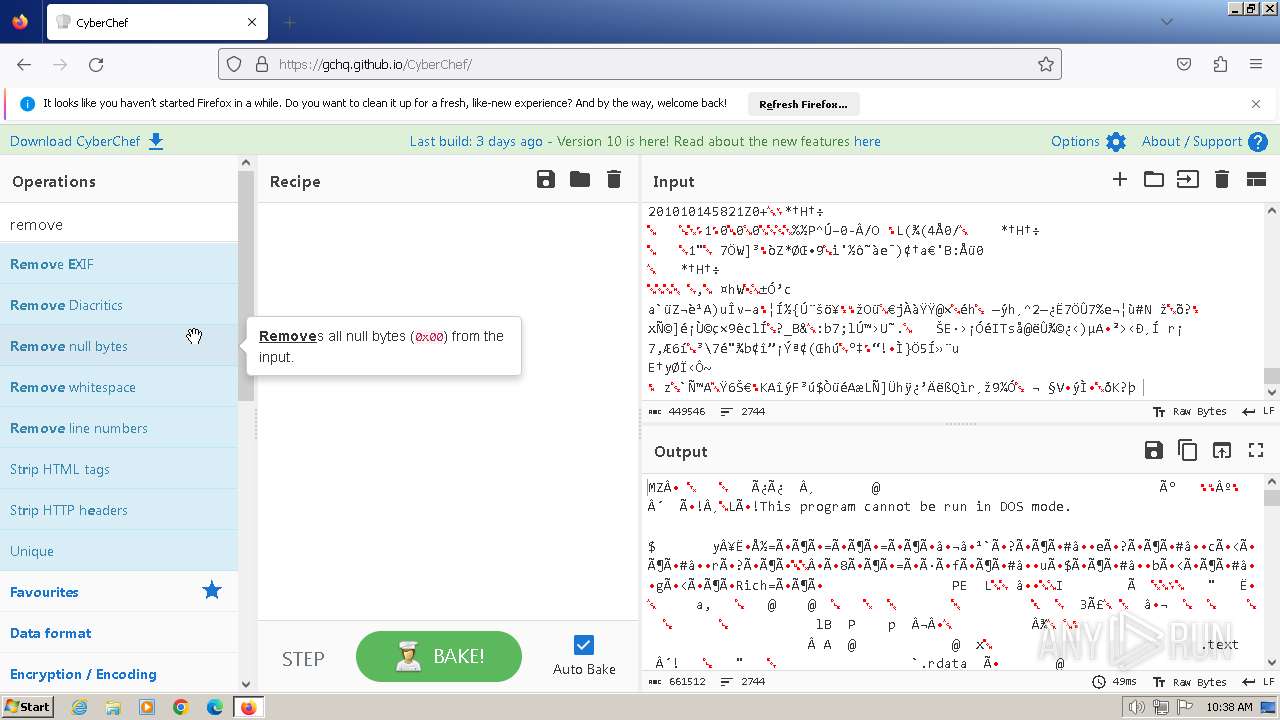The image size is (1280, 720).
Task: Select Strip HTTP headers operation
Action: 119,510
